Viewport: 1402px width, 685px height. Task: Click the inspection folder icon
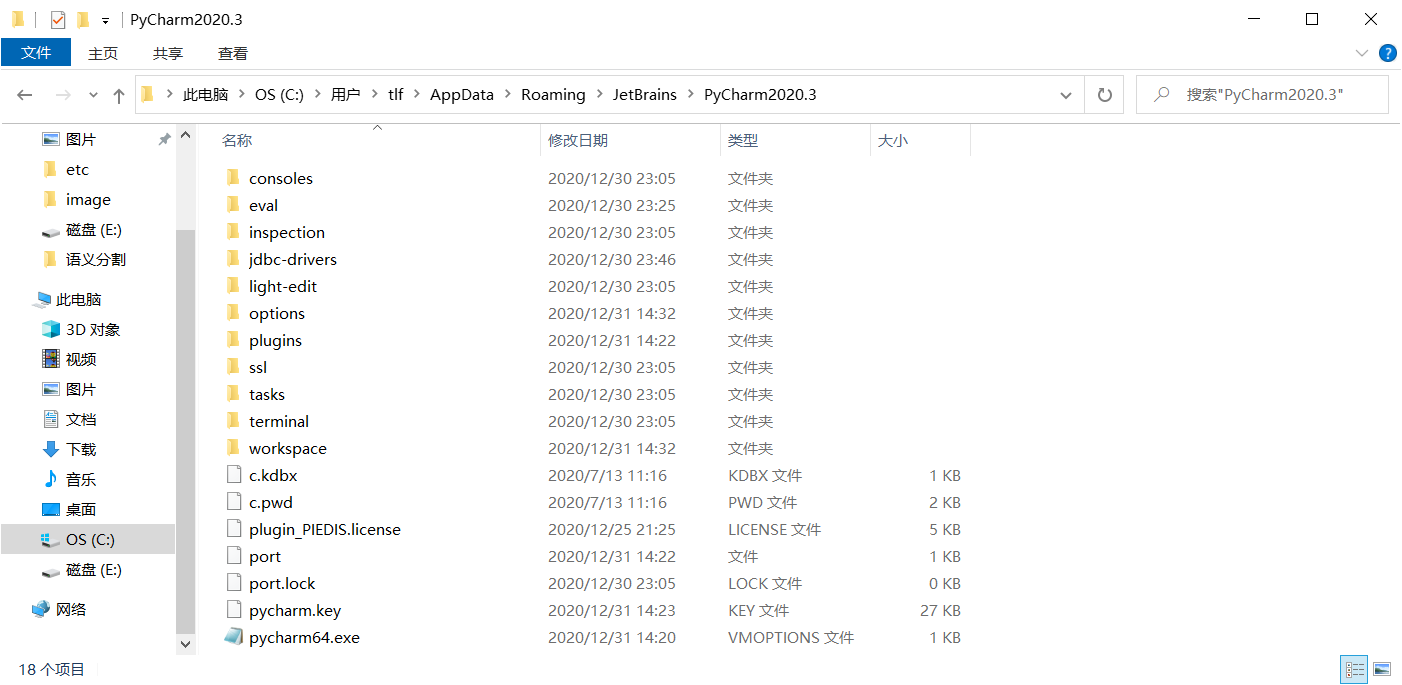[233, 232]
